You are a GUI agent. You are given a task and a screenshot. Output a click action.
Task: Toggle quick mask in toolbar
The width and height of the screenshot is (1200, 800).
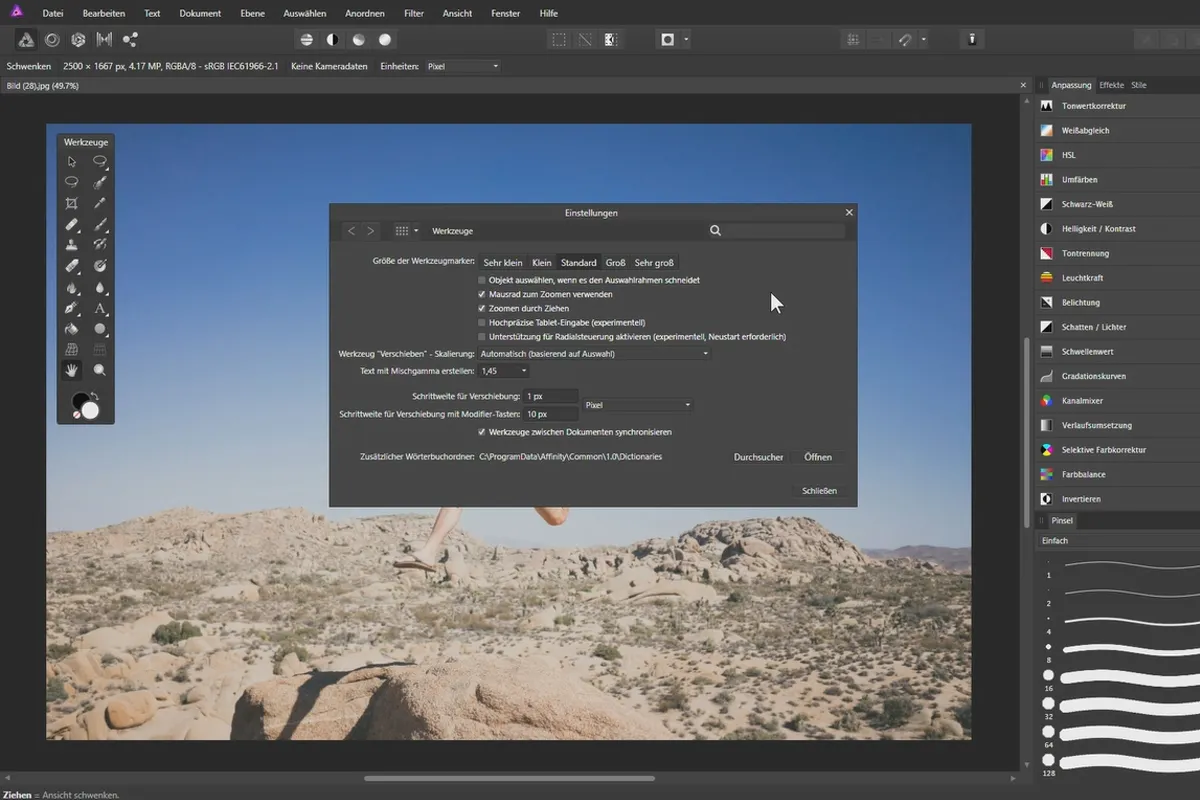point(668,40)
